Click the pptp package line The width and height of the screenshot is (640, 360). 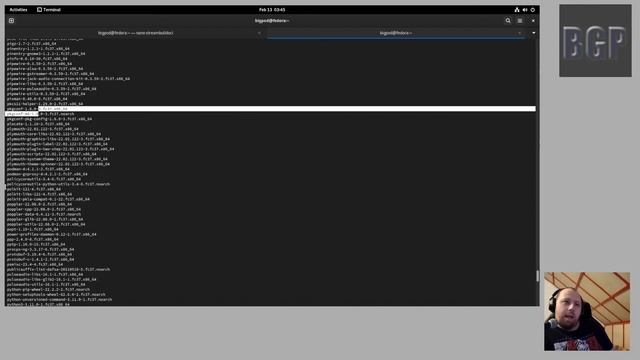pos(36,244)
